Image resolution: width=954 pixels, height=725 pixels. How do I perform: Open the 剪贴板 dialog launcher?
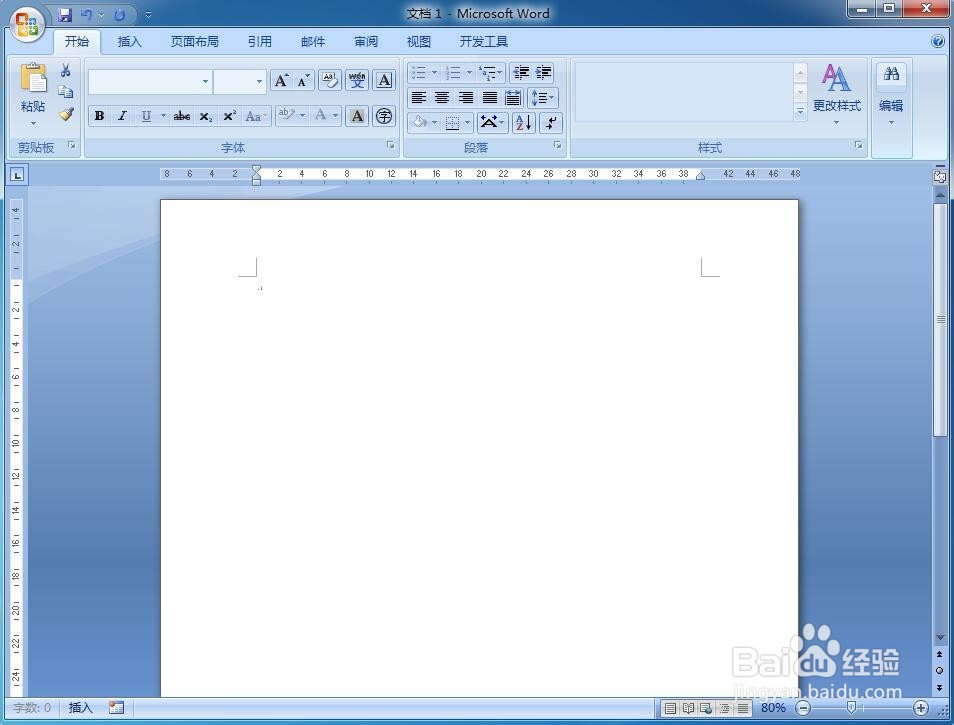coord(72,145)
